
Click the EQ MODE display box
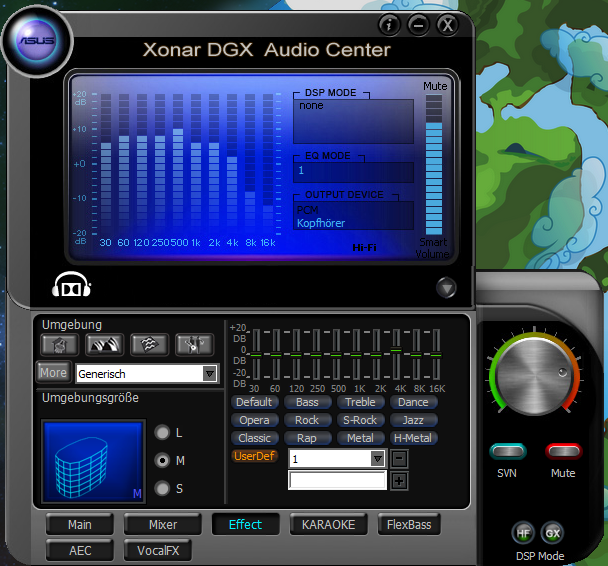[x=354, y=171]
